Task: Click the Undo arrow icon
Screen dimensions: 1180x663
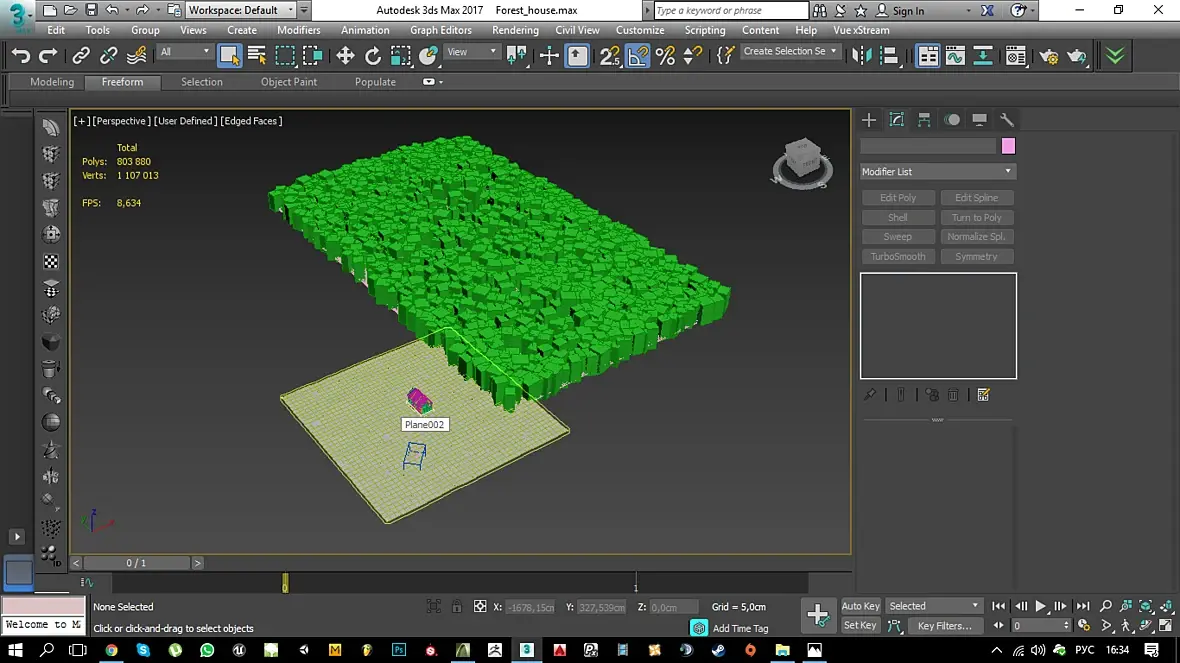Action: click(21, 56)
